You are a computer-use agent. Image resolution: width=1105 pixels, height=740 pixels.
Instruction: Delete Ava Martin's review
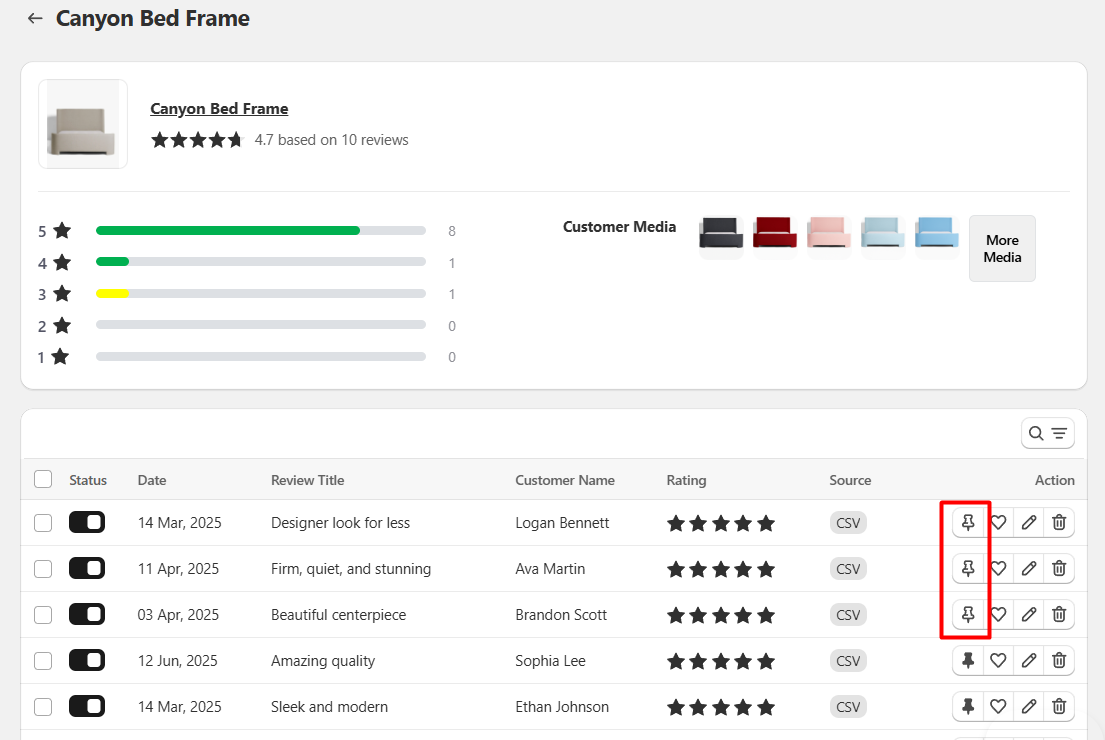point(1059,569)
